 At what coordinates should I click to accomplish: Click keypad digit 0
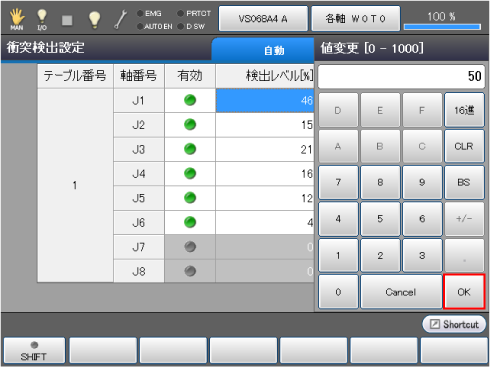pos(338,292)
